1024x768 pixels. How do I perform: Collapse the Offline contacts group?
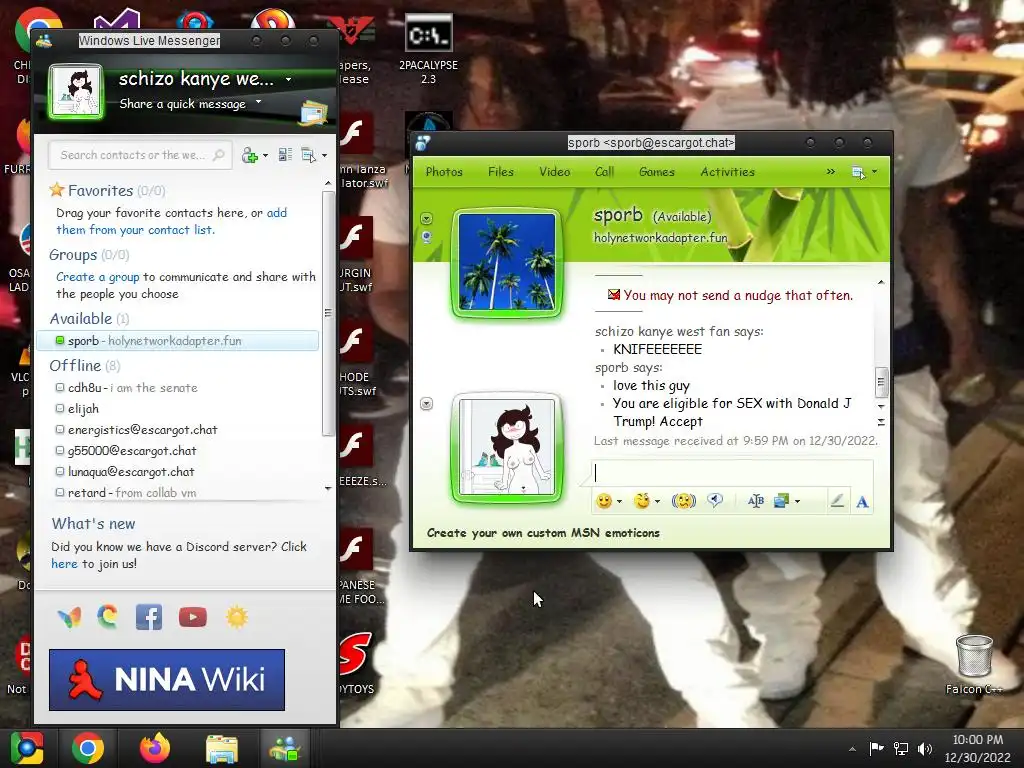click(84, 366)
